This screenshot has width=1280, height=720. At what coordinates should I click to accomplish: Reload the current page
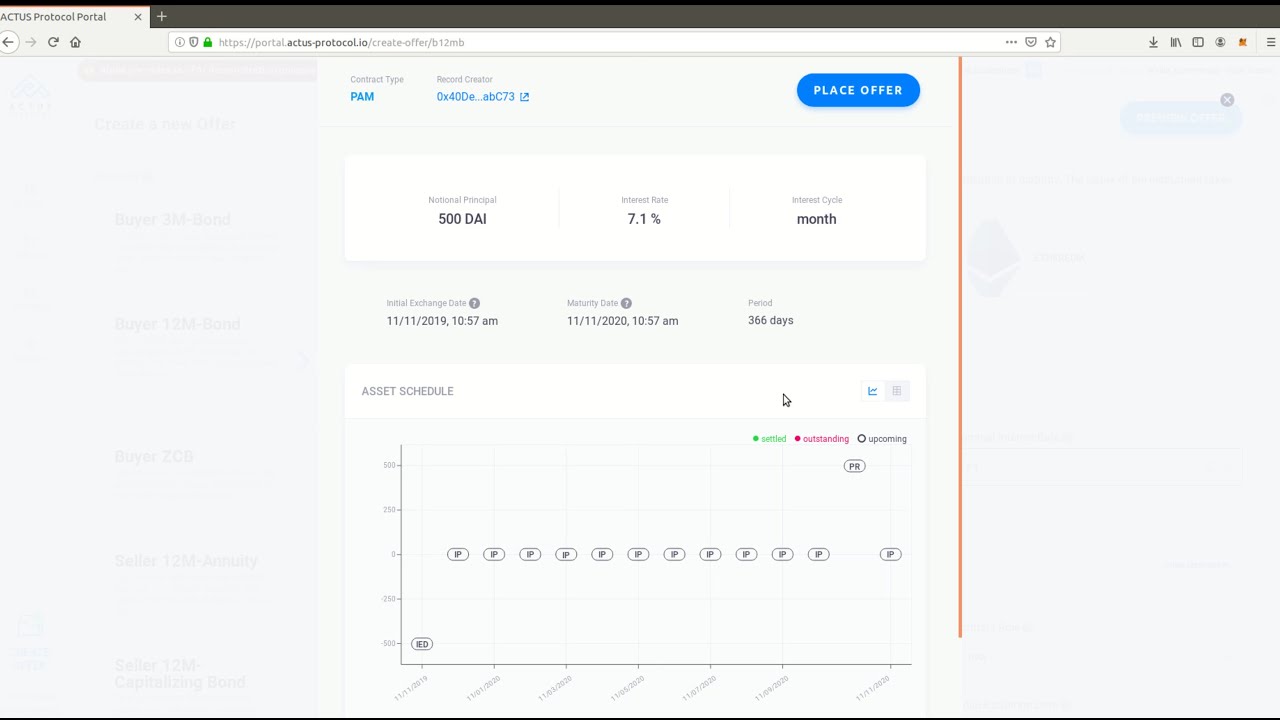point(53,42)
